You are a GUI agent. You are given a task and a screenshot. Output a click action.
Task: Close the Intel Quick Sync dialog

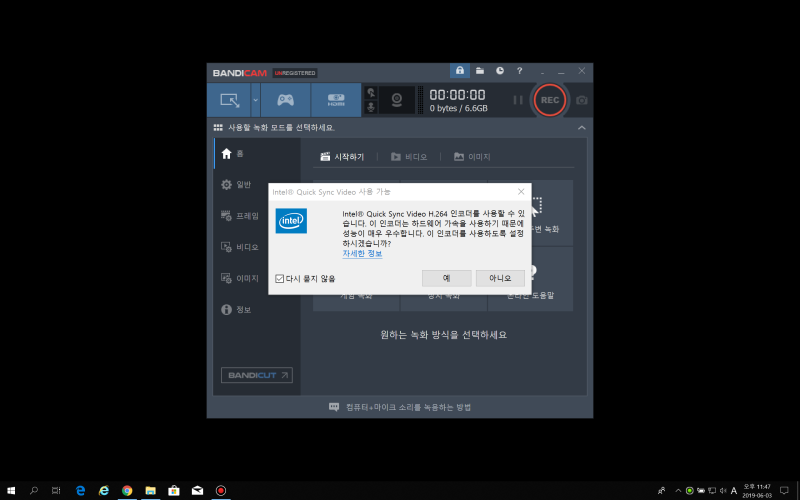click(521, 192)
